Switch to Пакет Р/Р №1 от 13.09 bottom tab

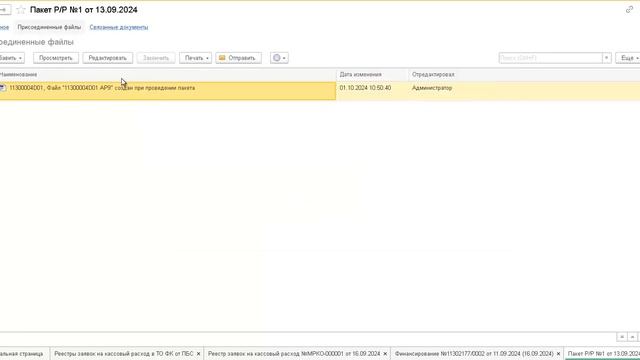coord(603,353)
